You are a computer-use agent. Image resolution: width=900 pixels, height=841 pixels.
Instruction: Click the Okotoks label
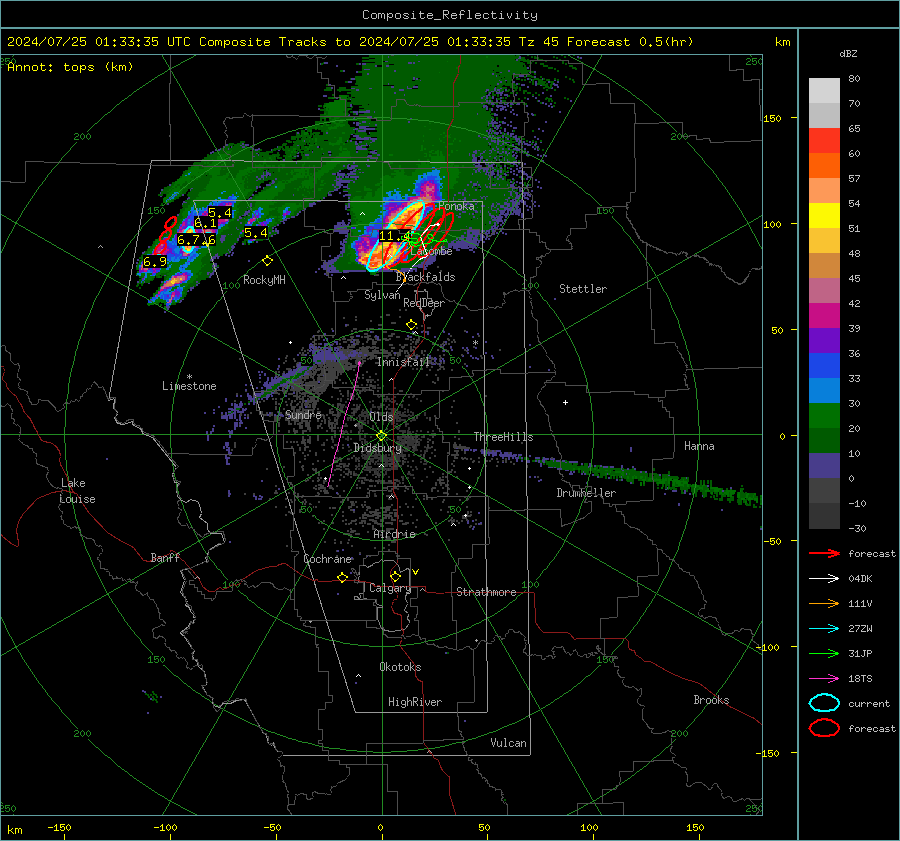coord(400,667)
